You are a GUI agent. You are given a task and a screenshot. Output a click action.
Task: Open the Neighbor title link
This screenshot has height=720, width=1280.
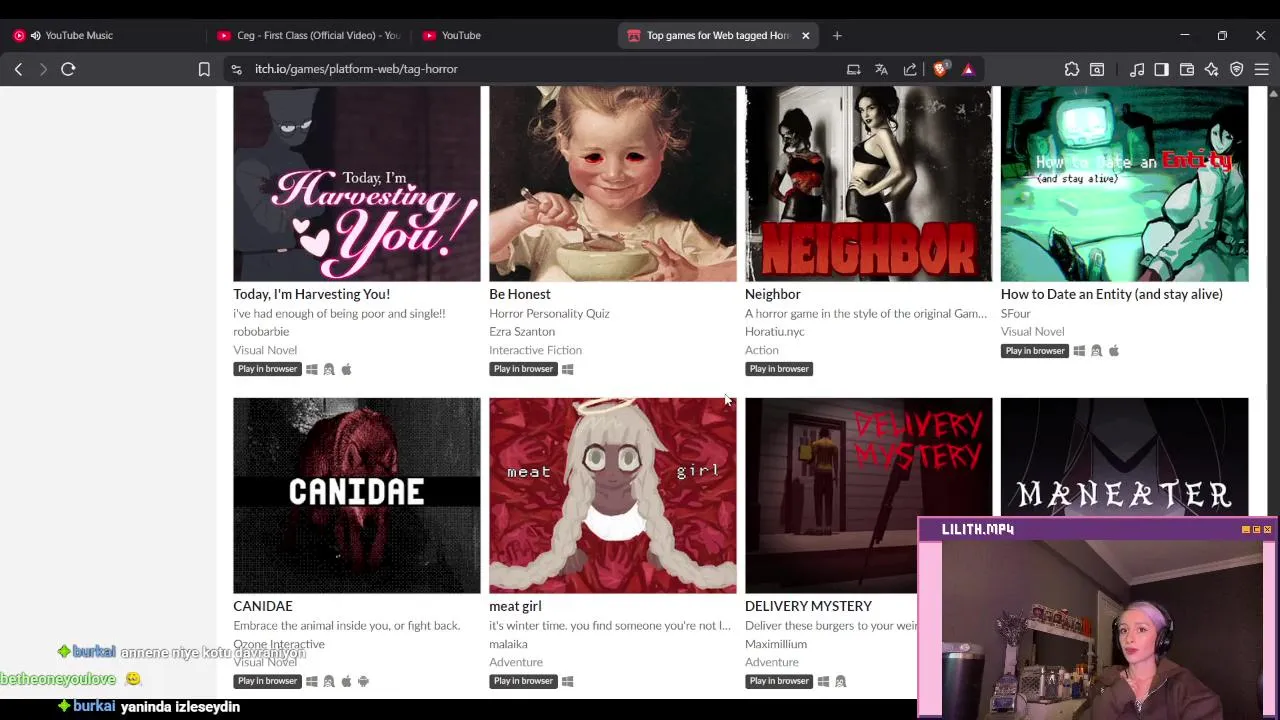point(773,294)
